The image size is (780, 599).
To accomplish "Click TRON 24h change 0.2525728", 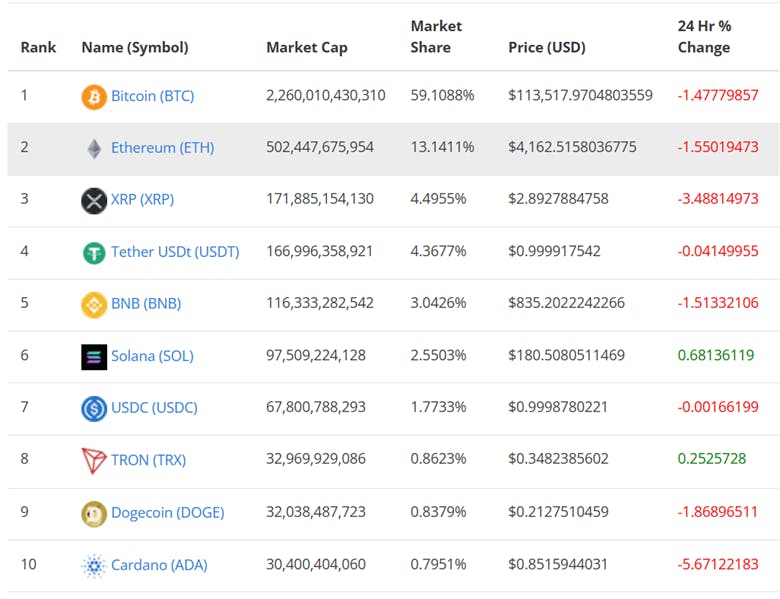I will [712, 459].
